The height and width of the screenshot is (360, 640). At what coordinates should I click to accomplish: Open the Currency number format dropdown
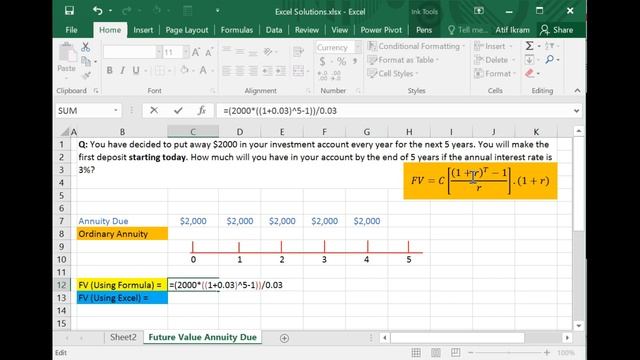point(358,47)
